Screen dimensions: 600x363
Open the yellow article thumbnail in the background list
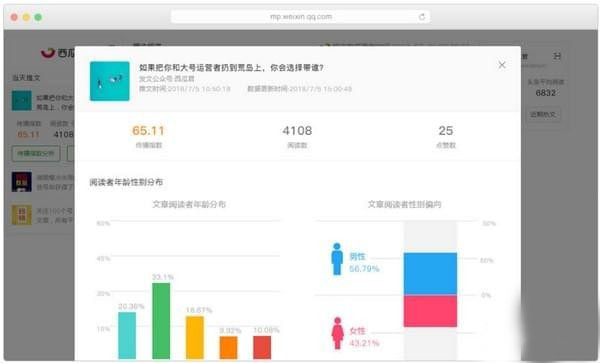click(21, 215)
